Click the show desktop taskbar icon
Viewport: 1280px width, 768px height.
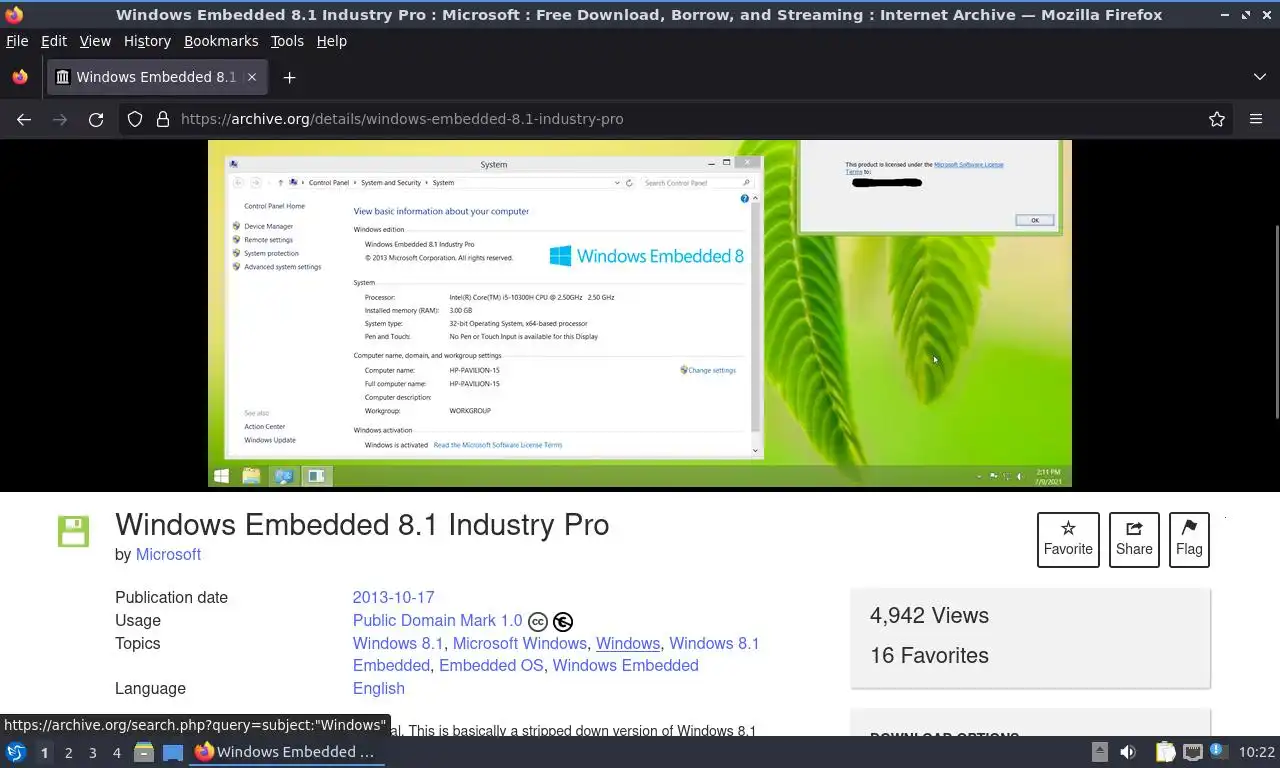tap(173, 752)
